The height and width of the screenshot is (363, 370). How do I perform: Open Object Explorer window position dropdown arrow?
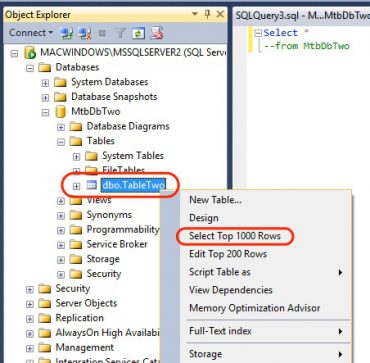click(195, 14)
